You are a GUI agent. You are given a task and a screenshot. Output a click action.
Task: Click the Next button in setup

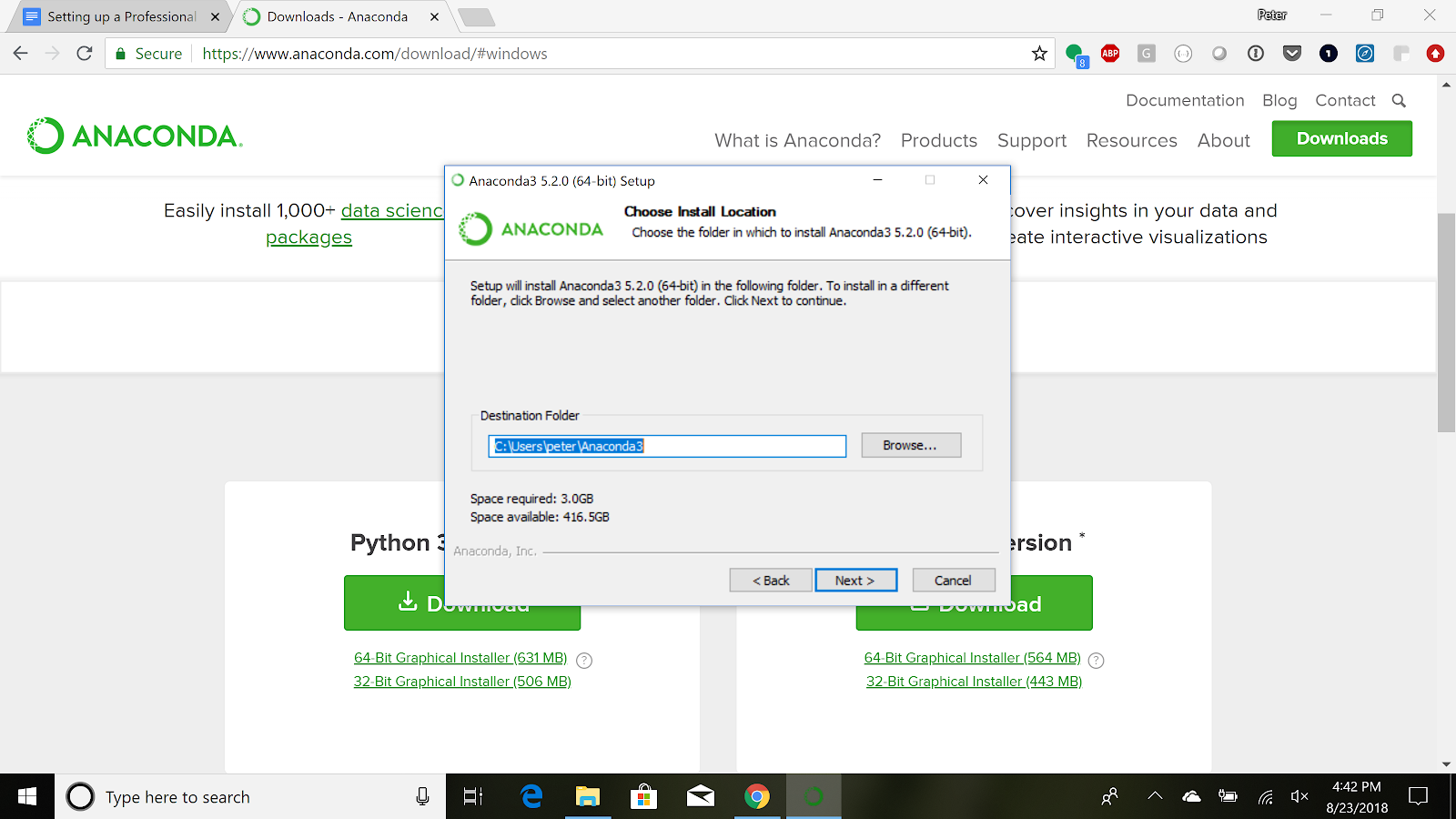[855, 581]
